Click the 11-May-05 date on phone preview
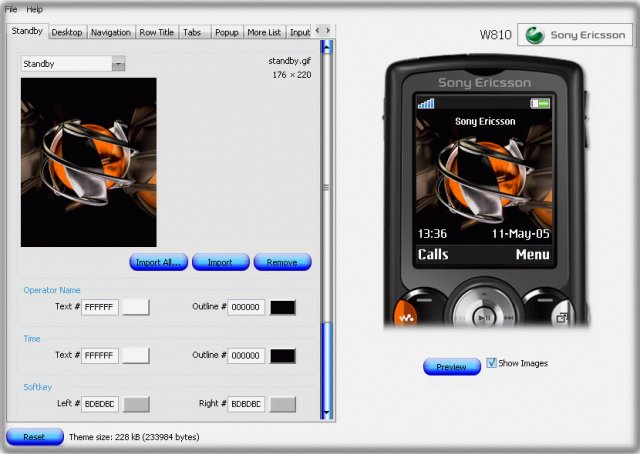 (520, 234)
